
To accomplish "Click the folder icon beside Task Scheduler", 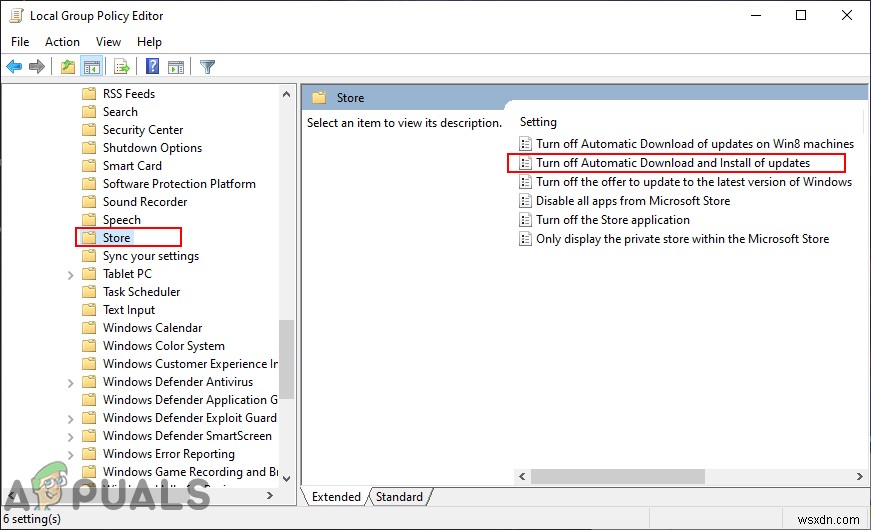I will [89, 292].
